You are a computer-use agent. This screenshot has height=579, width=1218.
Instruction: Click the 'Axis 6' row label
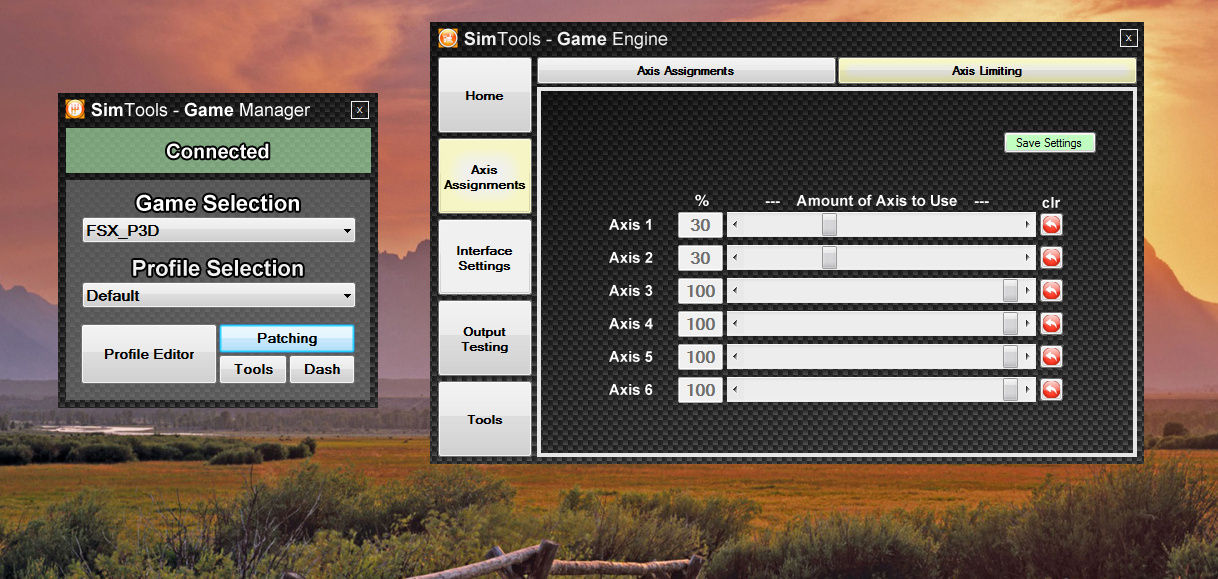point(631,390)
